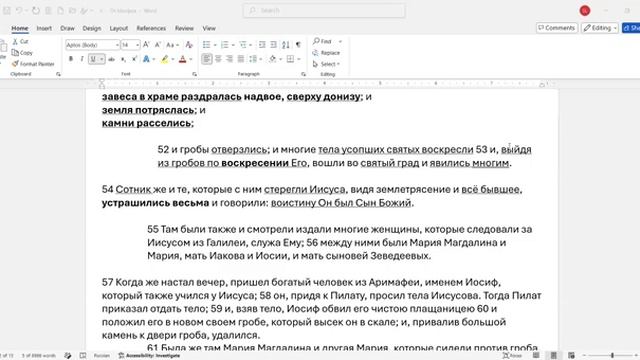
Task: Apply superscript formatting
Action: (x=134, y=59)
